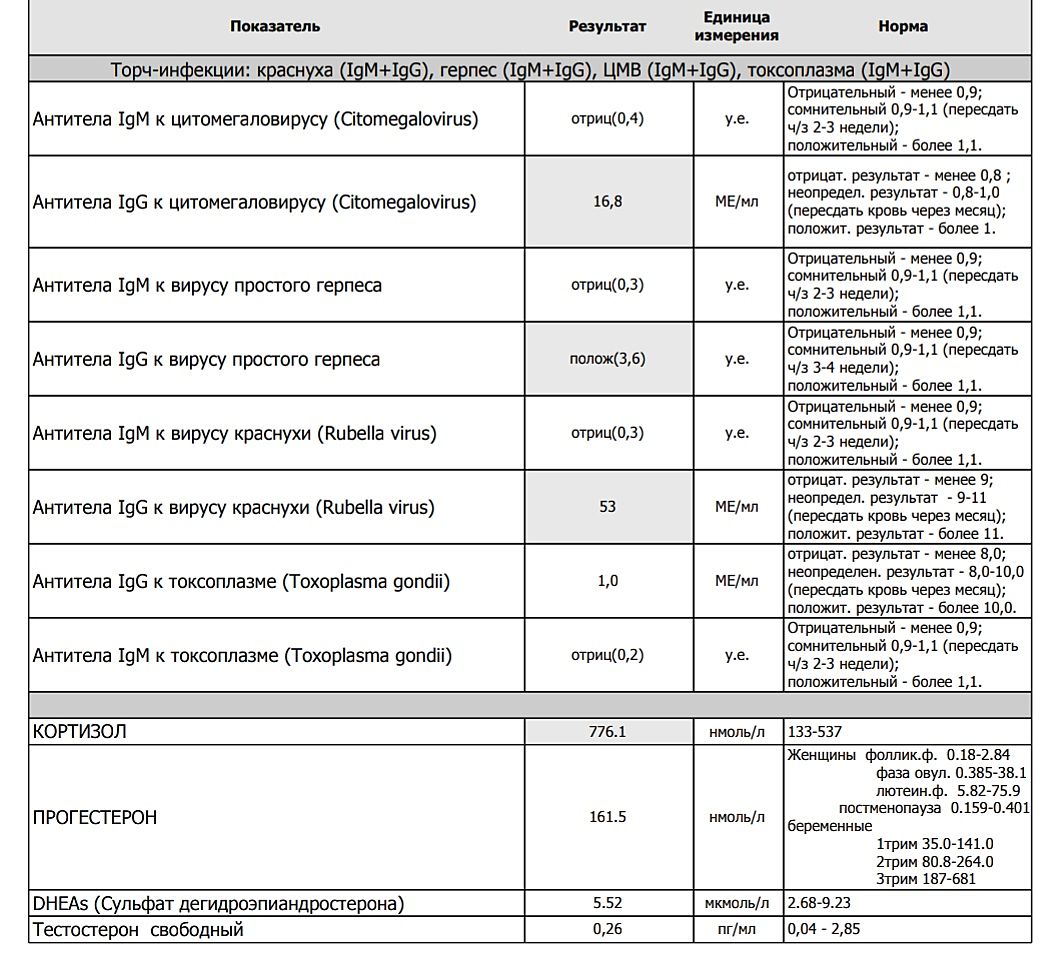The width and height of the screenshot is (1048, 974).
Task: Click the 'Тестостерон свободный' row label
Action: [138, 930]
